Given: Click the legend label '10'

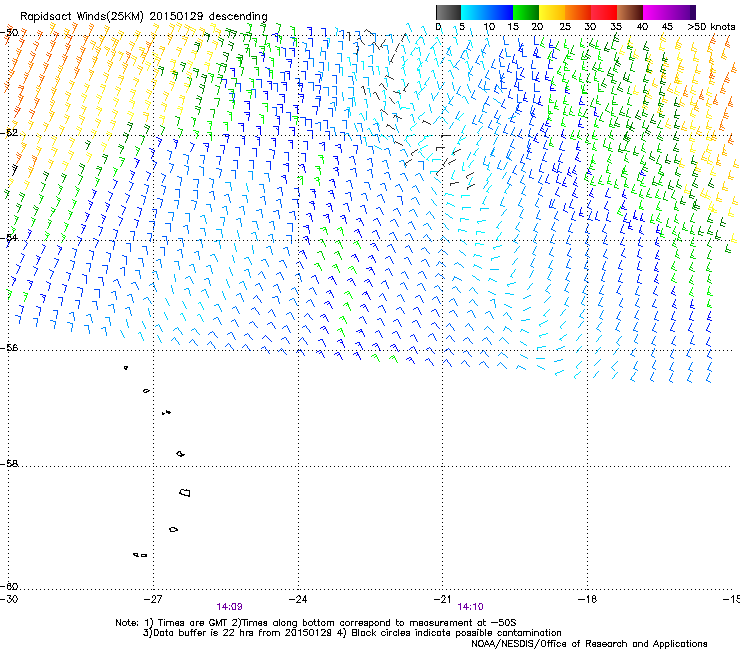Looking at the screenshot, I should [489, 27].
